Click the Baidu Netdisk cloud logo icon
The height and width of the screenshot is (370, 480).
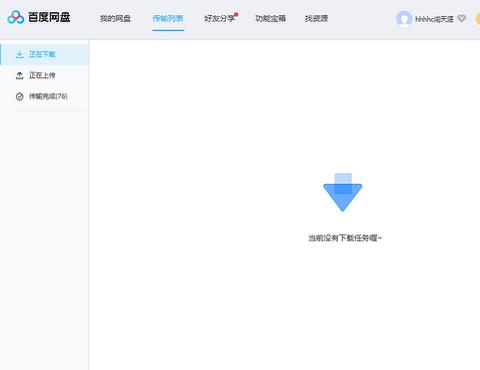tap(16, 17)
